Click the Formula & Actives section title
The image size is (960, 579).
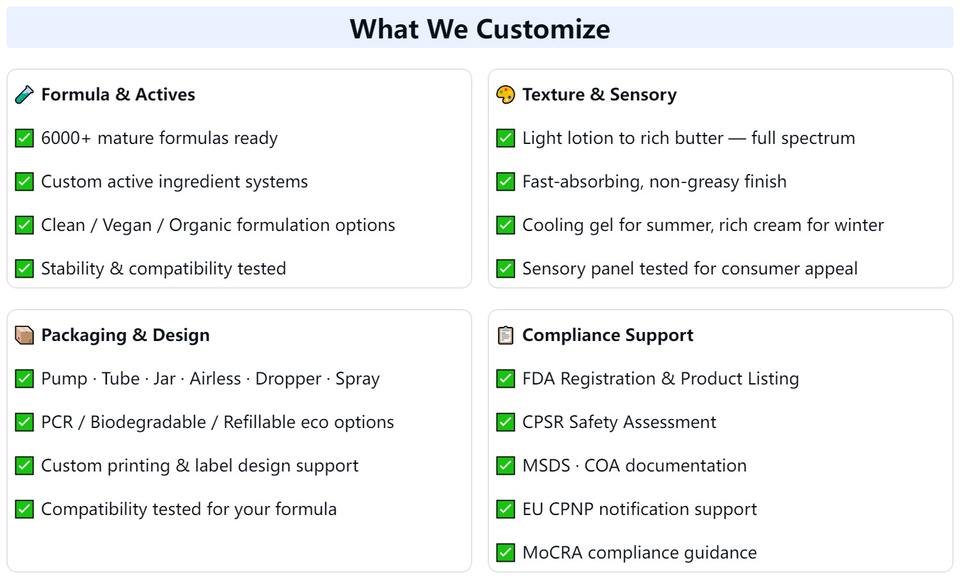click(118, 95)
